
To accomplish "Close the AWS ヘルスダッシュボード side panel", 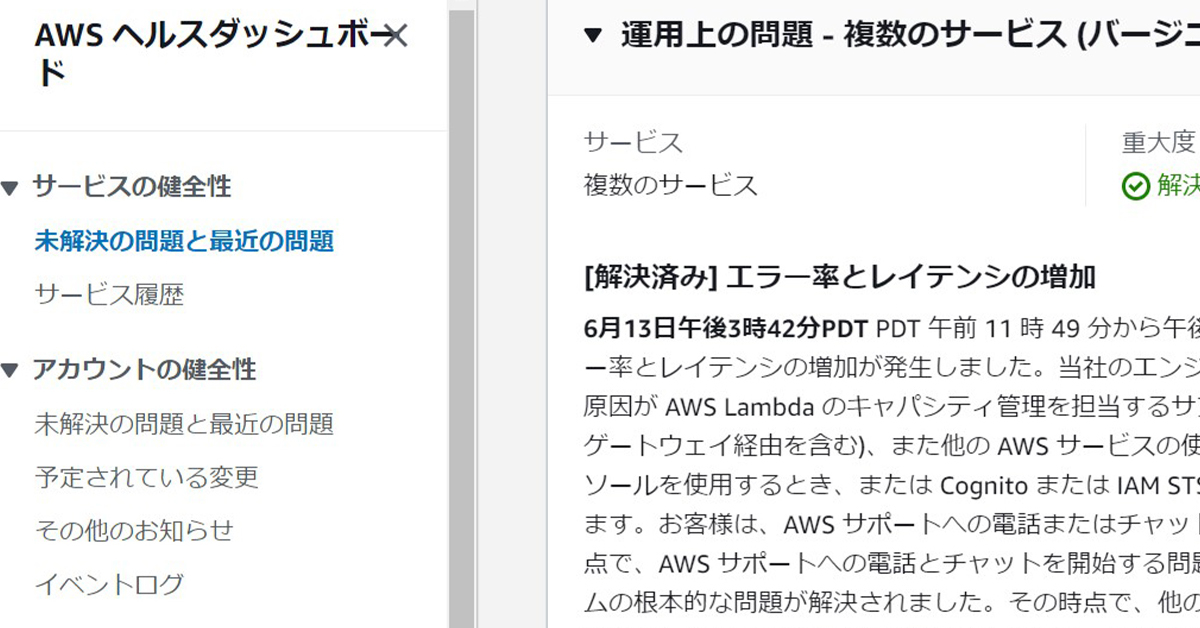I will click(396, 36).
